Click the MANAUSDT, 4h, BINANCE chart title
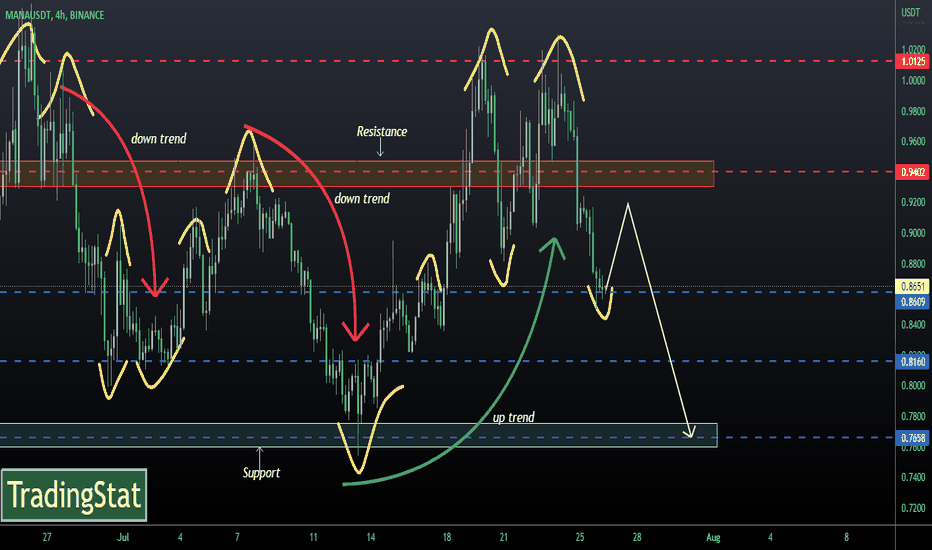Viewport: 932px width, 550px height. [55, 15]
